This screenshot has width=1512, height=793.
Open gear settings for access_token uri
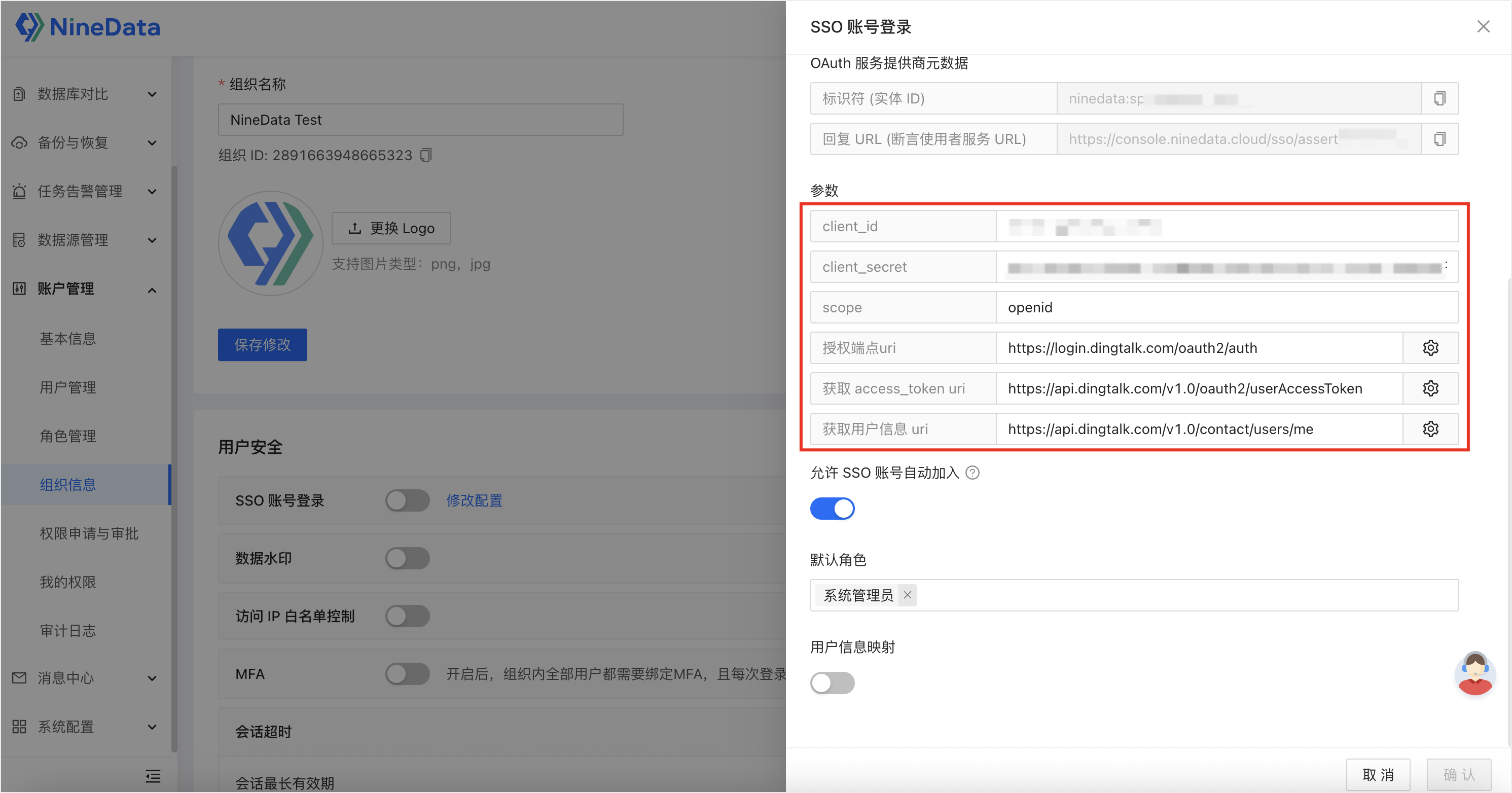(1430, 388)
